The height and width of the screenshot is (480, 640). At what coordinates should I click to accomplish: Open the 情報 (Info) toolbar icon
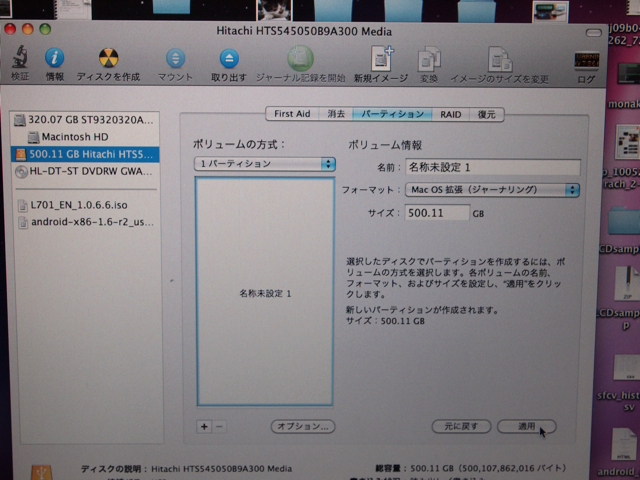click(x=55, y=58)
